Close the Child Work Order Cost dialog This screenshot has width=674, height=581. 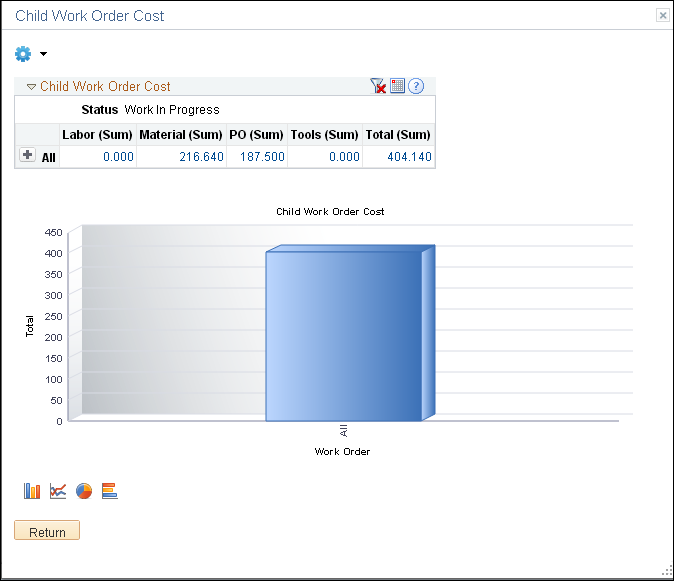(662, 15)
